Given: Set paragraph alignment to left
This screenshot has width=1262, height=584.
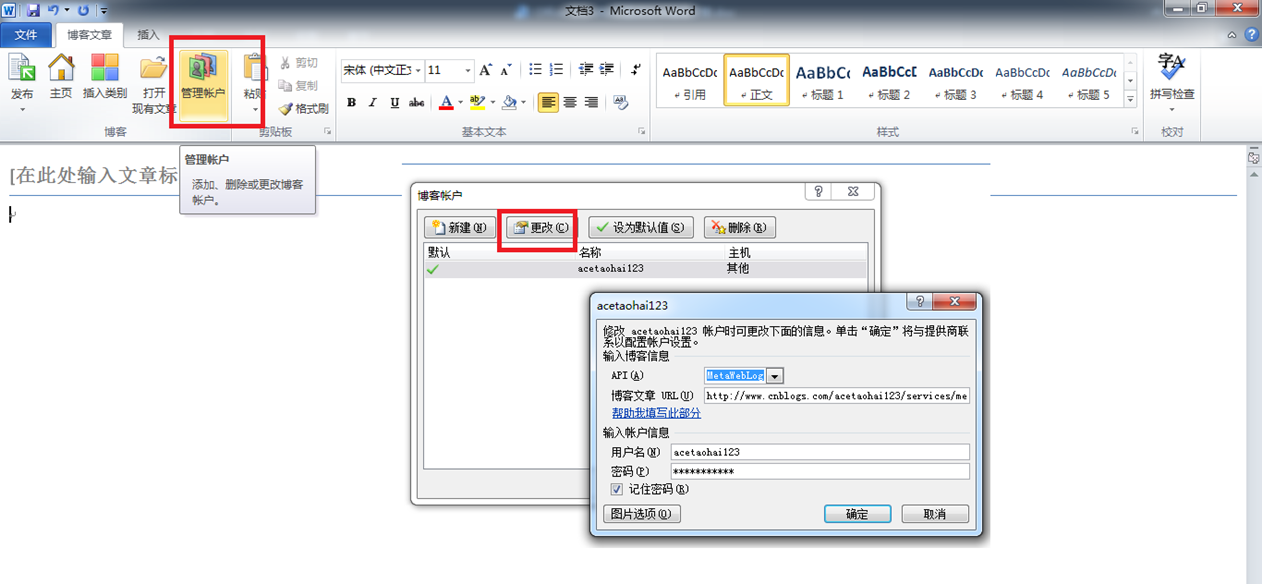Looking at the screenshot, I should click(548, 102).
